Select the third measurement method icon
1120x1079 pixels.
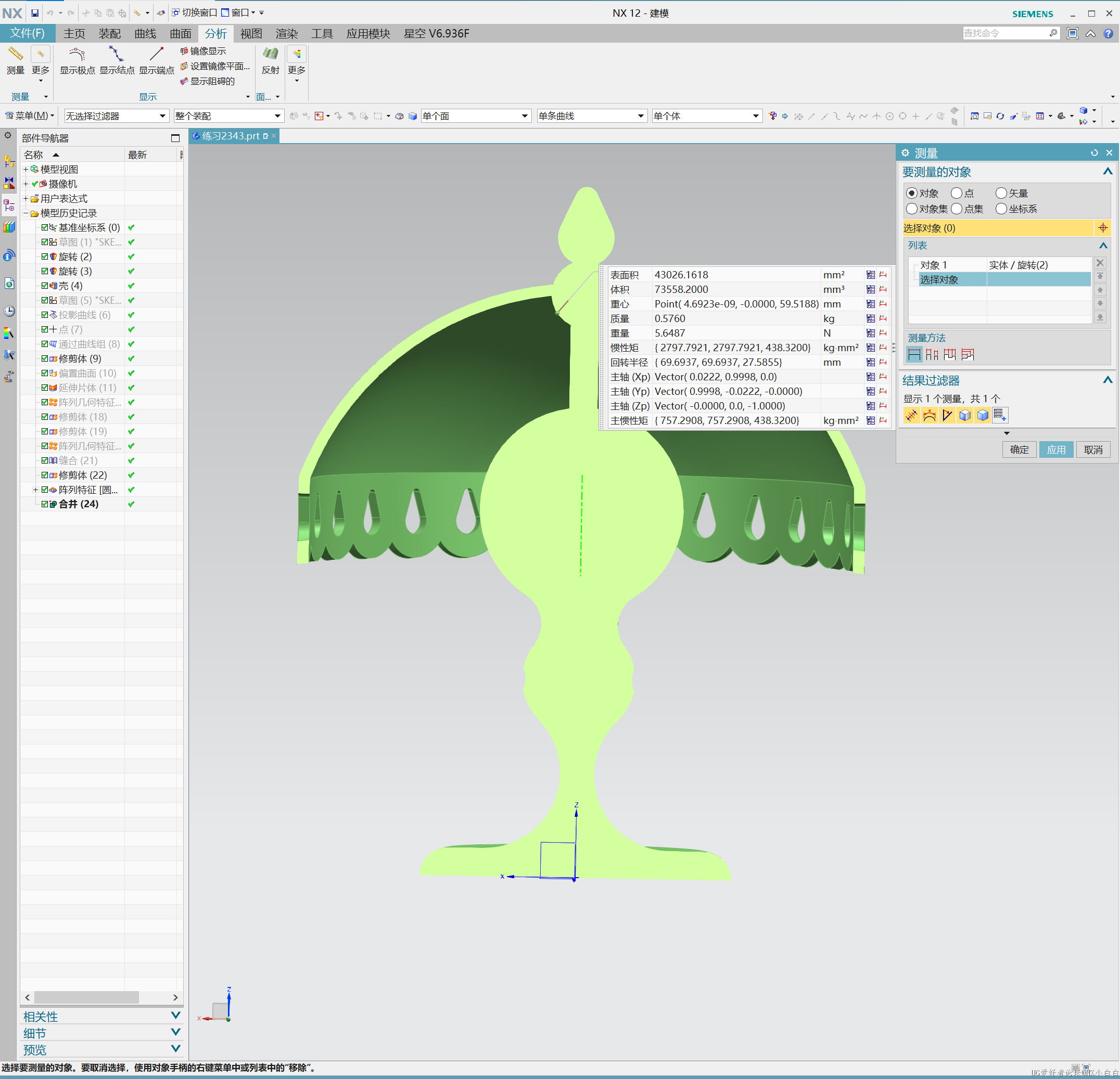tap(950, 354)
